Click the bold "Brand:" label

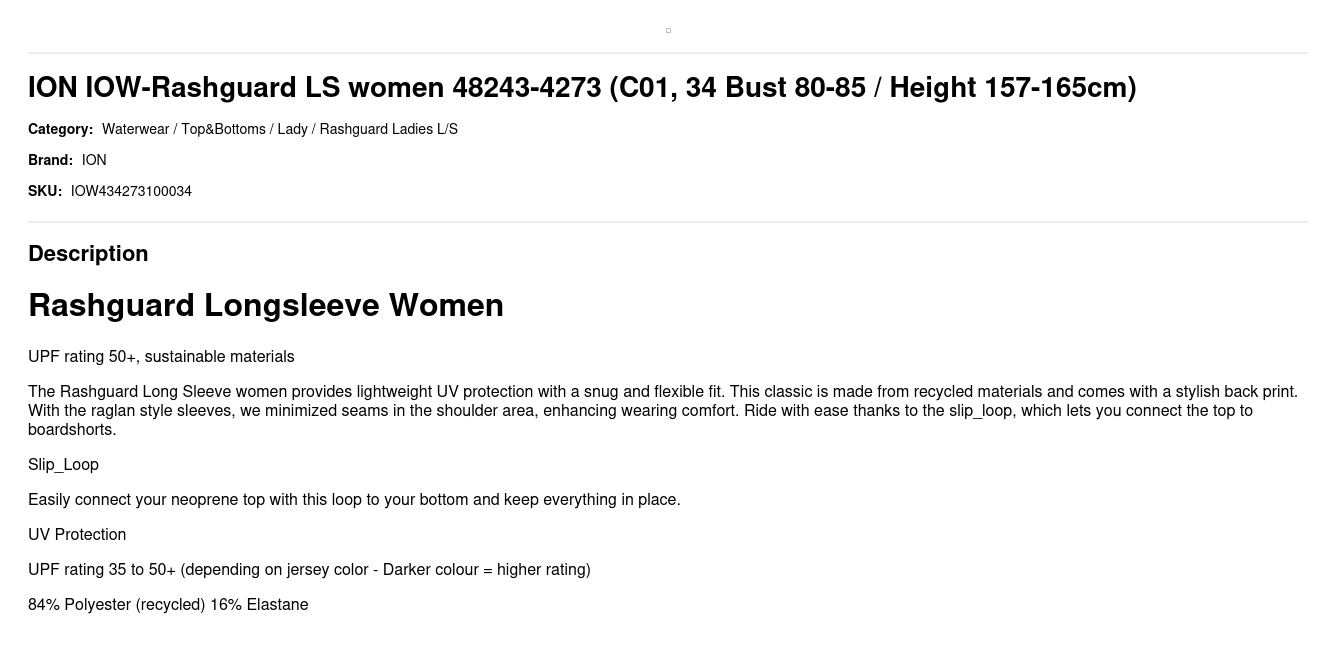(50, 160)
